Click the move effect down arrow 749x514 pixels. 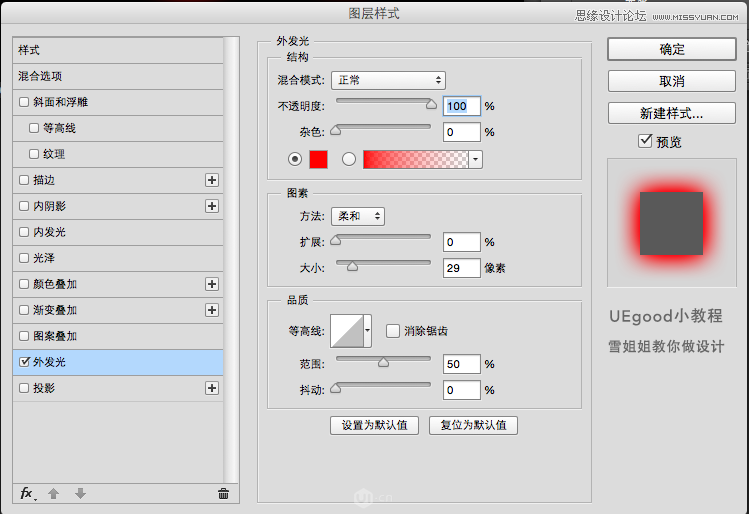pos(80,493)
